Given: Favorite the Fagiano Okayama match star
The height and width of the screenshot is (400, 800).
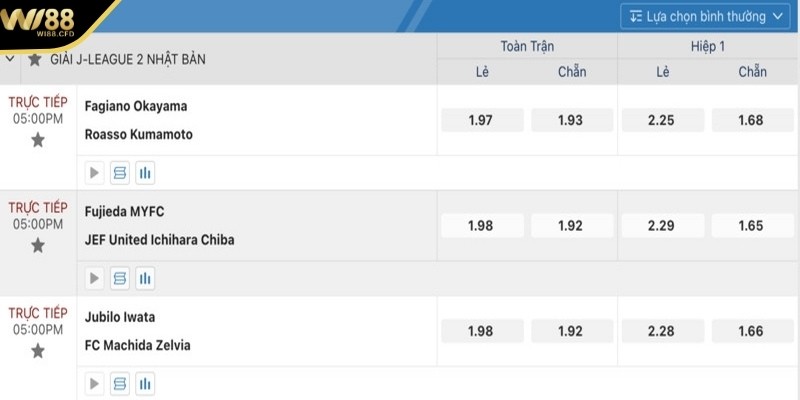Looking at the screenshot, I should [38, 140].
